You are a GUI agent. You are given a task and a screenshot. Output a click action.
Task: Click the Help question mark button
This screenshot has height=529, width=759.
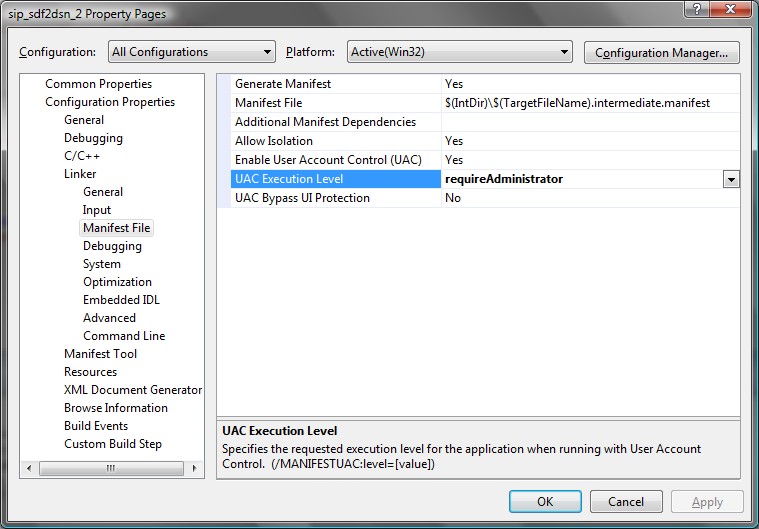point(697,9)
